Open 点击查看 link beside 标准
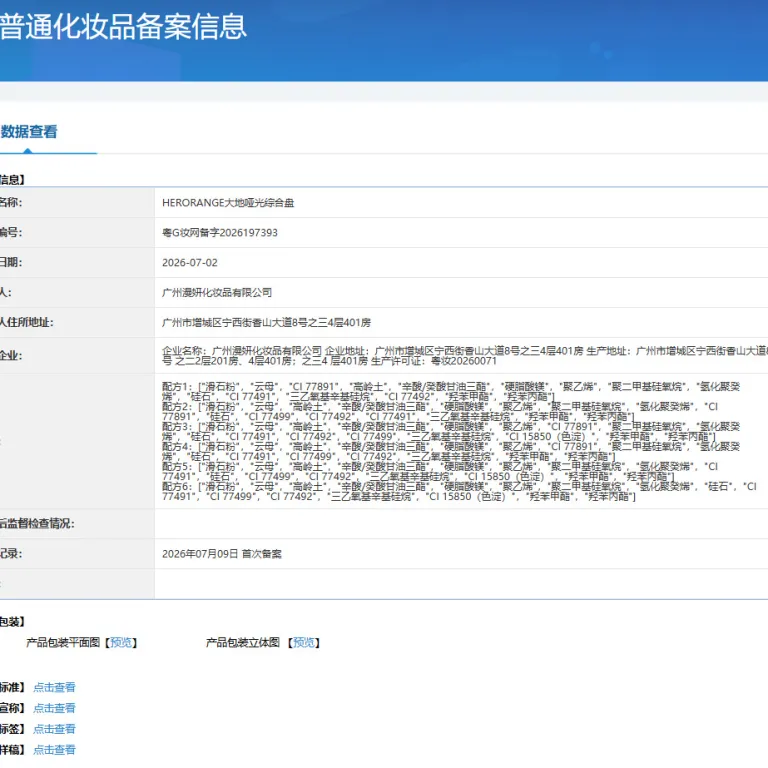Image resolution: width=768 pixels, height=768 pixels. (x=54, y=687)
